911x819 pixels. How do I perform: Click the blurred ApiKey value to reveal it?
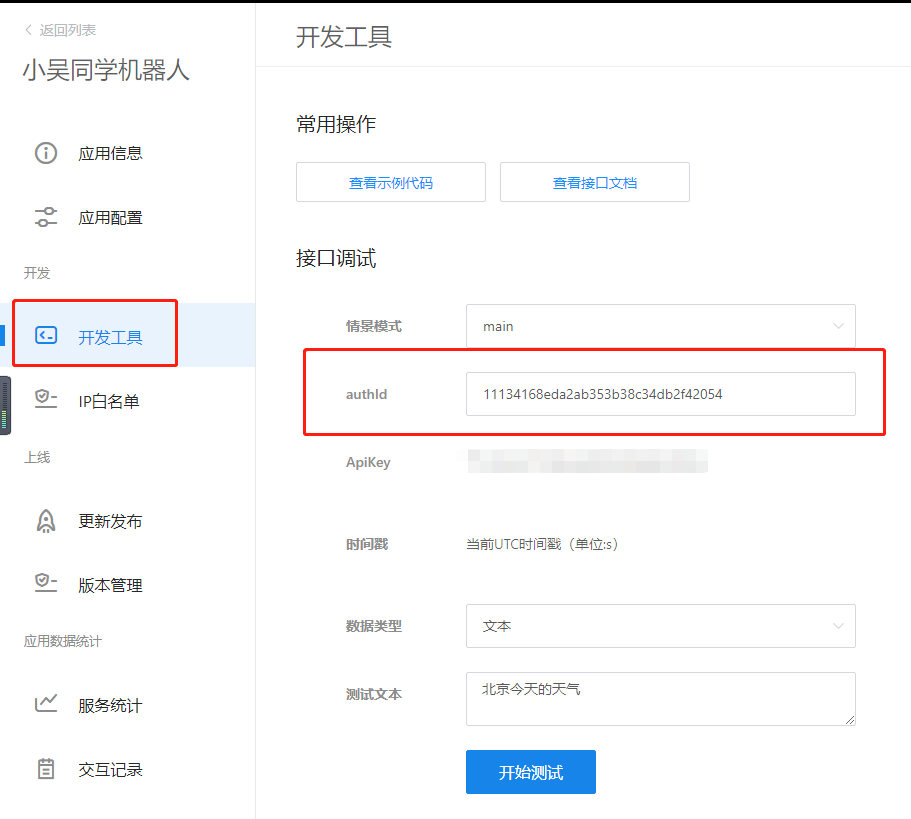[x=587, y=461]
